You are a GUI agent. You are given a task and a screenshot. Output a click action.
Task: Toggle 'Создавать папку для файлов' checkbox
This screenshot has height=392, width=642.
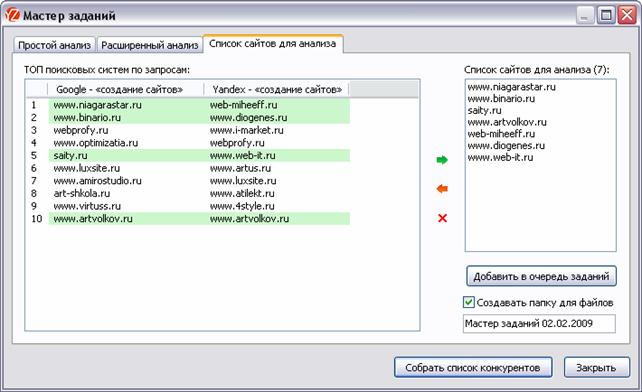tap(468, 302)
